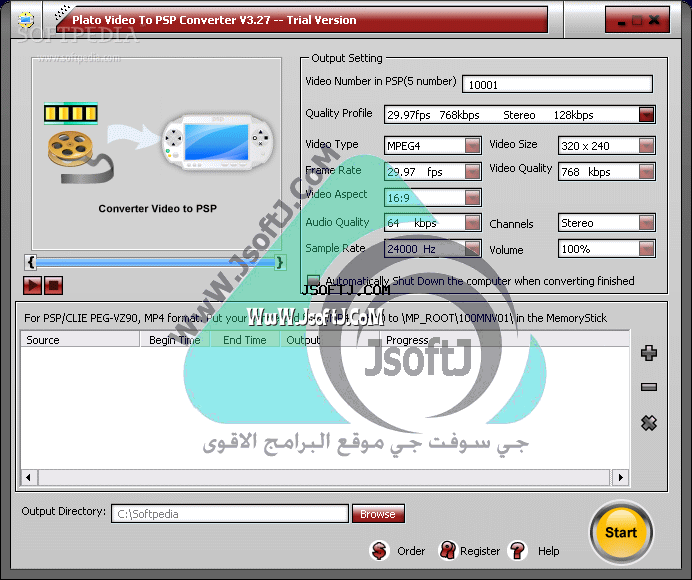Image resolution: width=692 pixels, height=580 pixels.
Task: Click the Help question mark icon
Action: 517,550
